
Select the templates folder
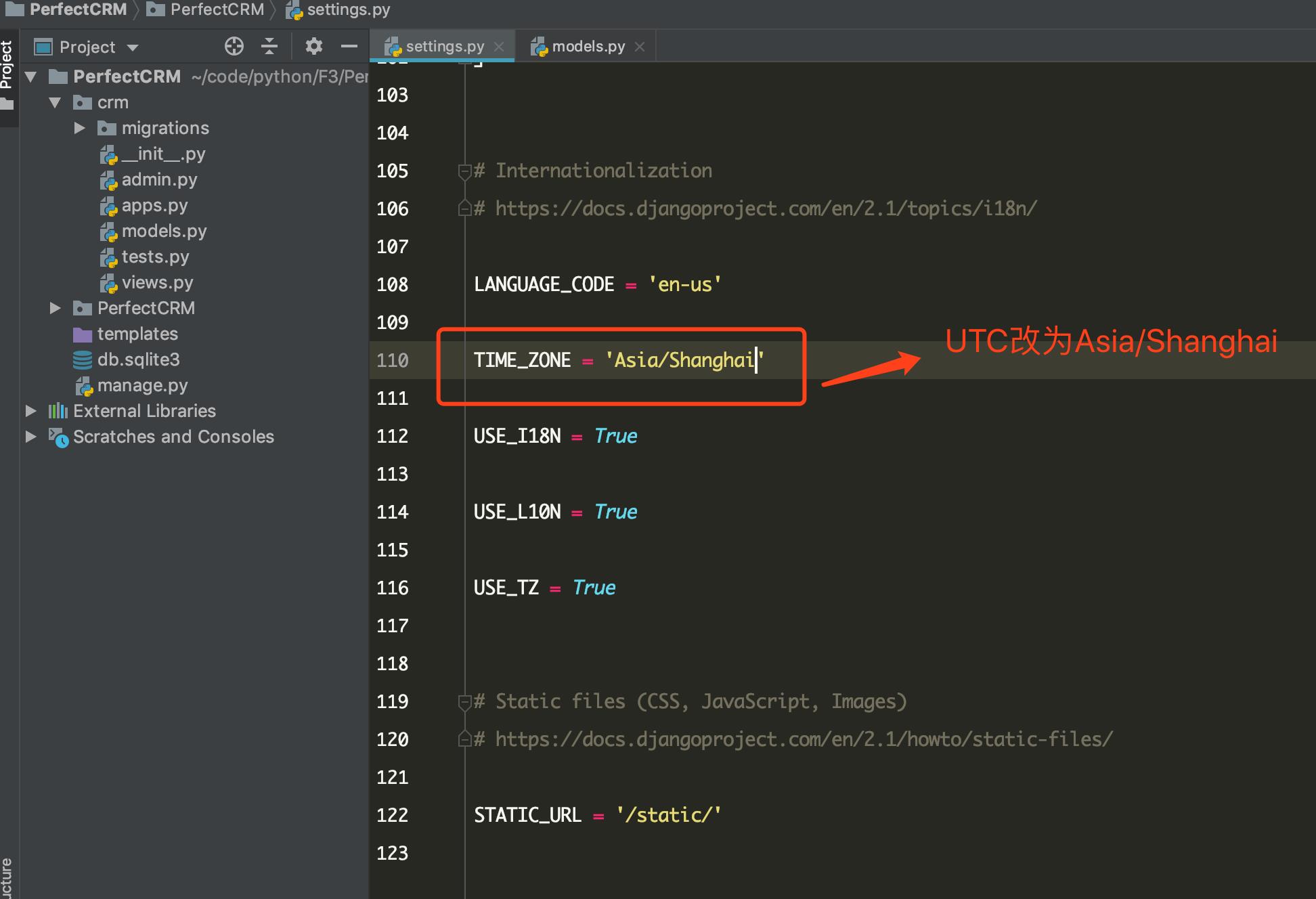pos(137,334)
